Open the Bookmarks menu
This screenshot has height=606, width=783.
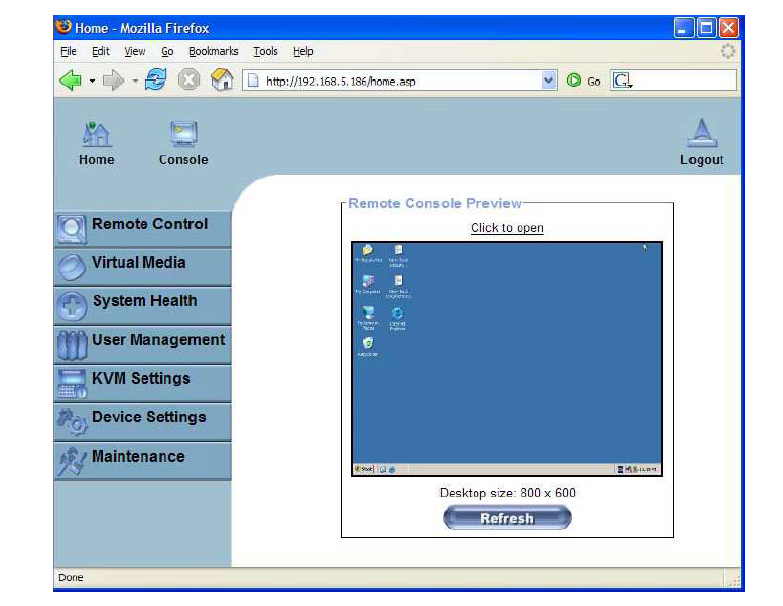click(x=213, y=51)
